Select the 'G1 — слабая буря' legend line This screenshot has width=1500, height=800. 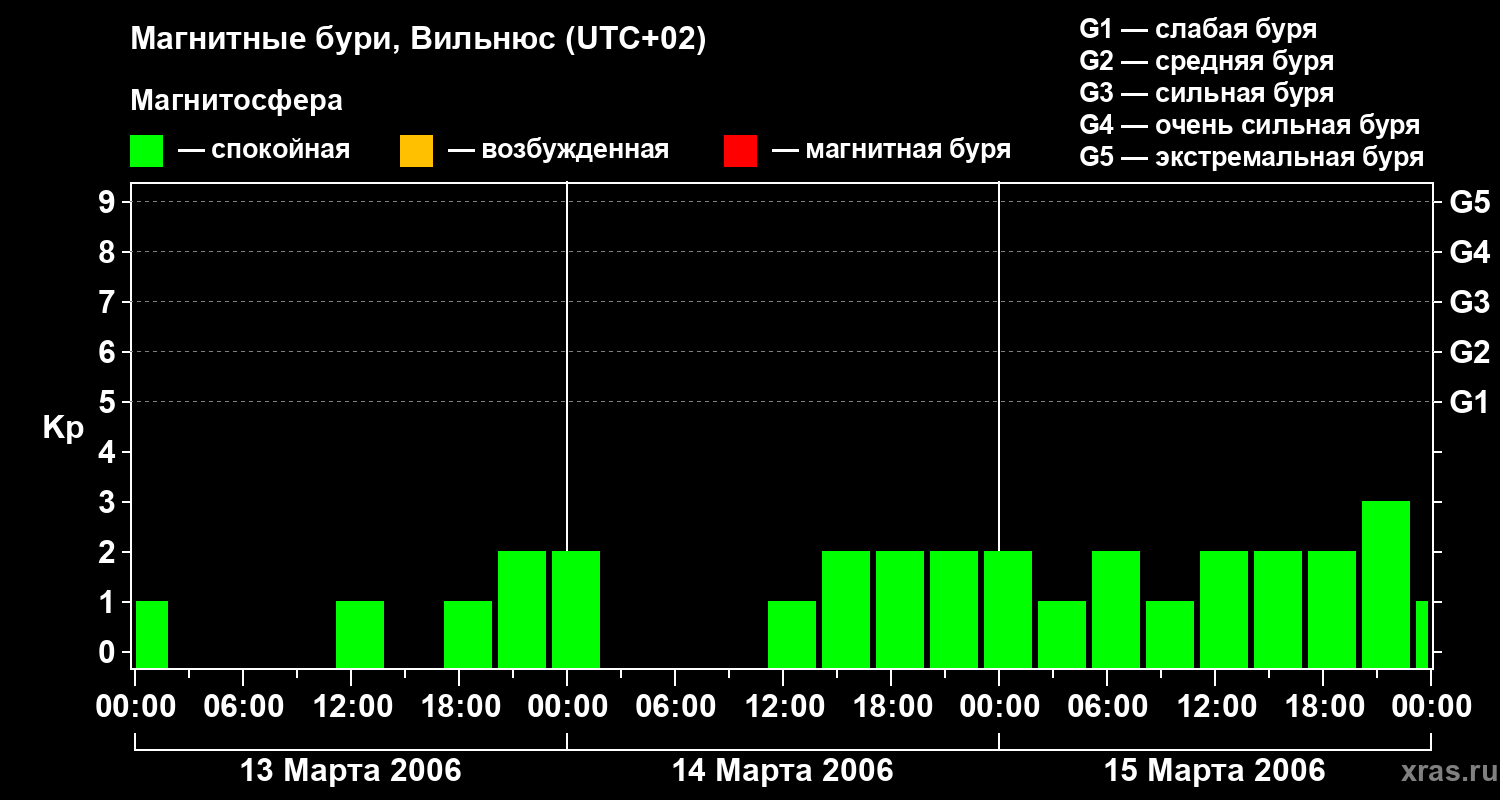1198,29
